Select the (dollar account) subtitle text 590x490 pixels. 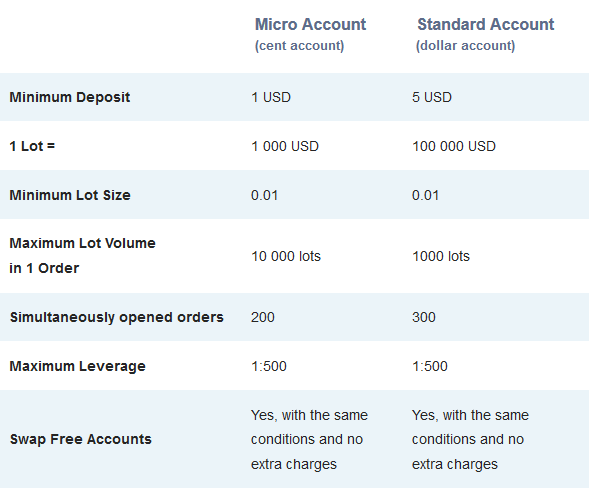[465, 46]
